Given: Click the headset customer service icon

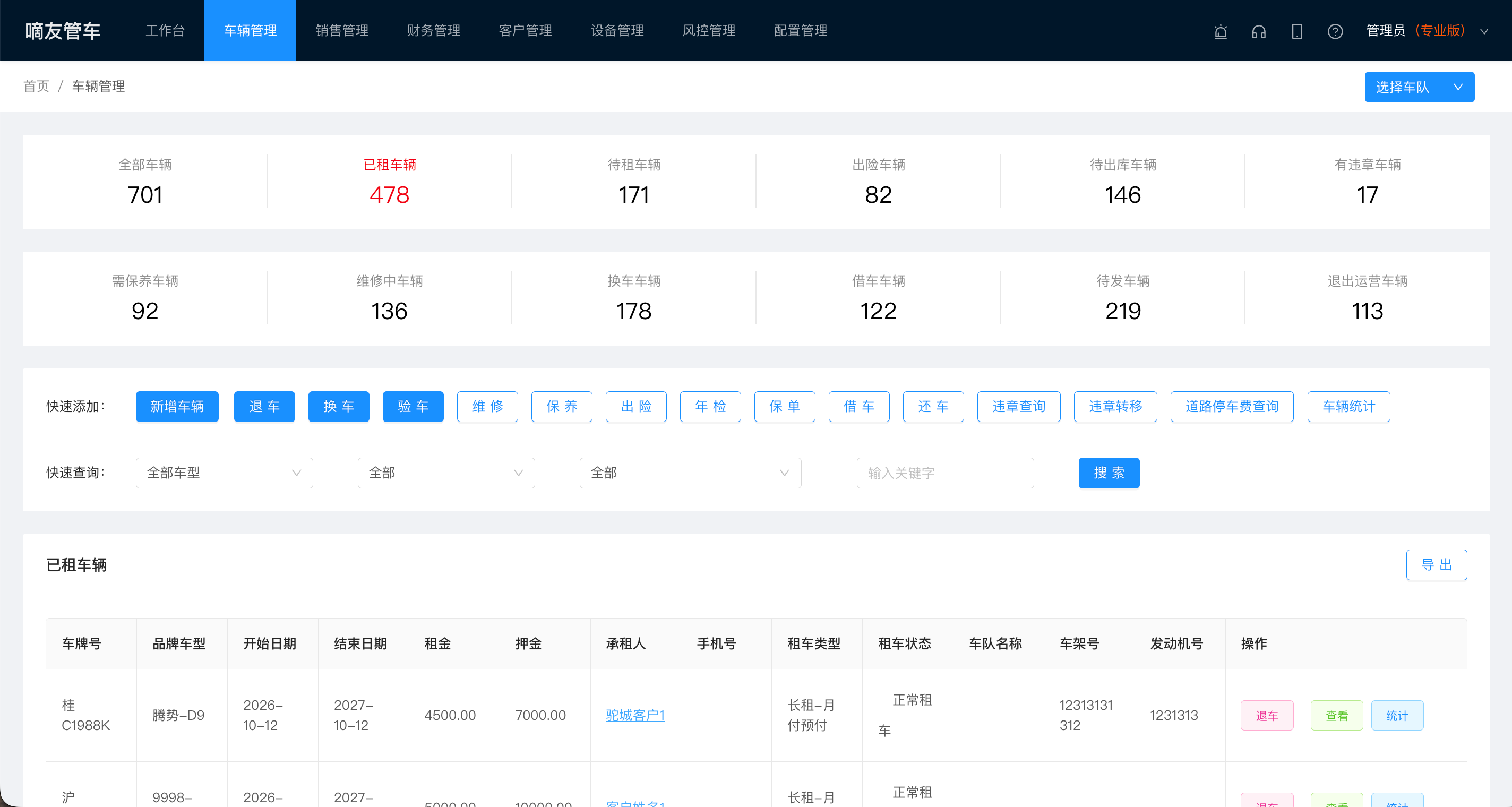Looking at the screenshot, I should [x=1258, y=31].
